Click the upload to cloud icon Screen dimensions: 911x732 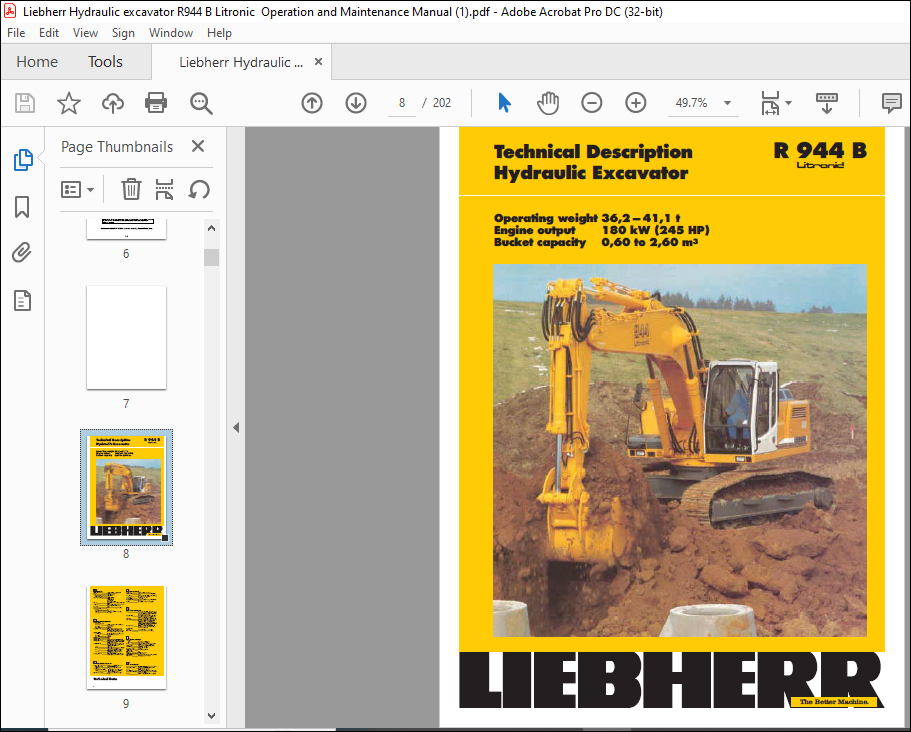[x=113, y=103]
